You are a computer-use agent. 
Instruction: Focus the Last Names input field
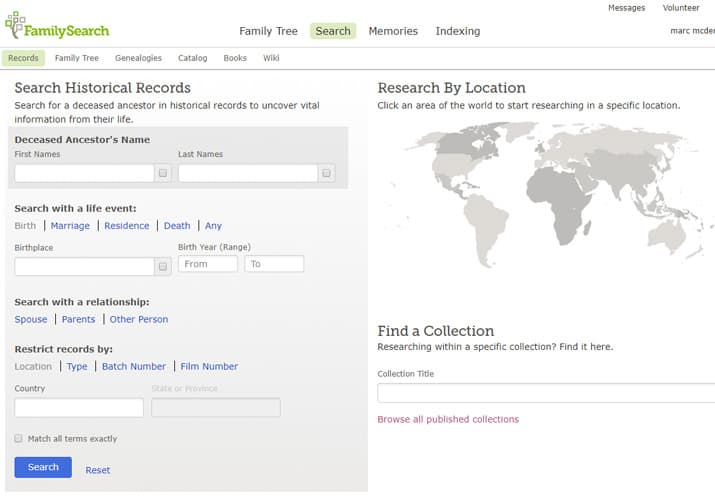[248, 173]
